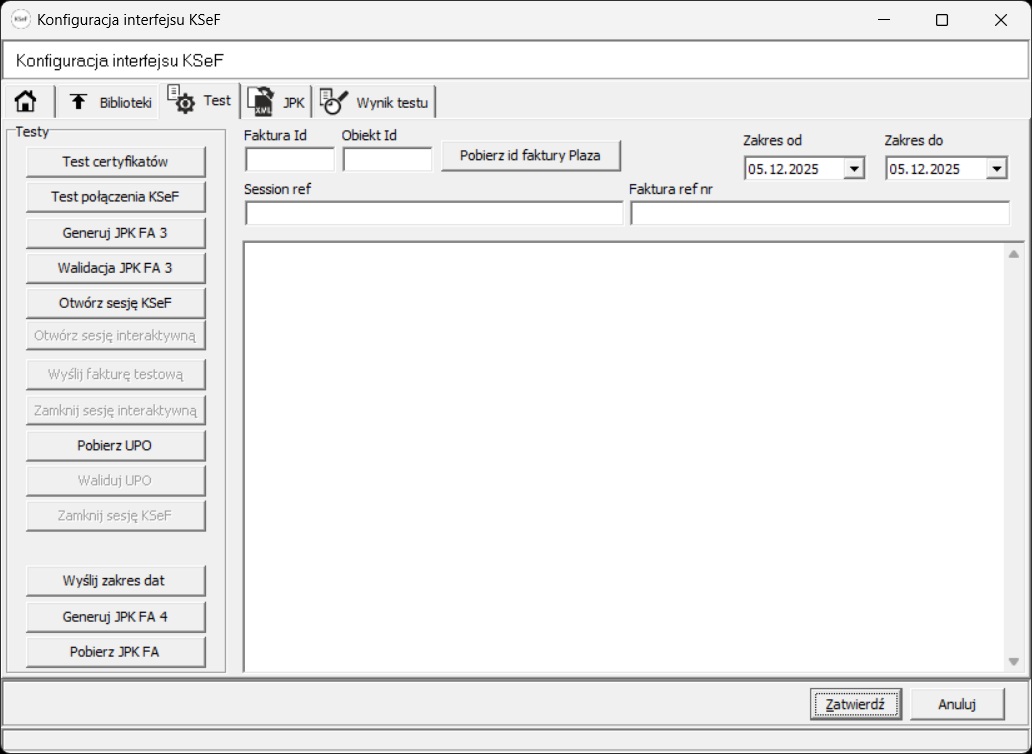This screenshot has width=1032, height=754.
Task: Click the Pobierz UPO button
Action: coord(116,445)
